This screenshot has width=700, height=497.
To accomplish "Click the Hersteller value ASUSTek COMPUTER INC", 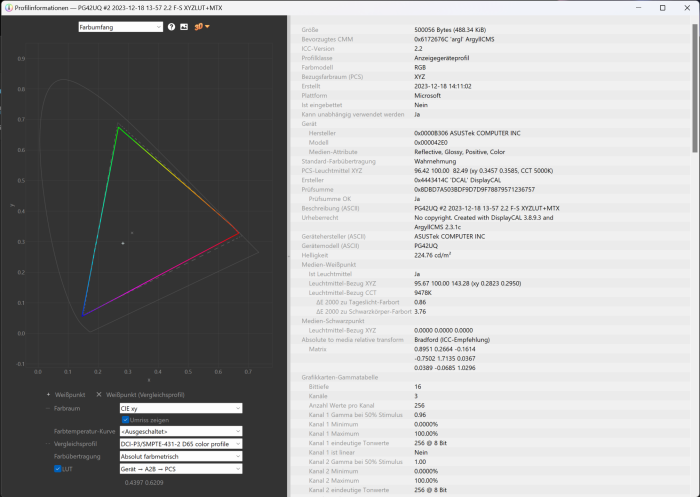I will (x=467, y=133).
